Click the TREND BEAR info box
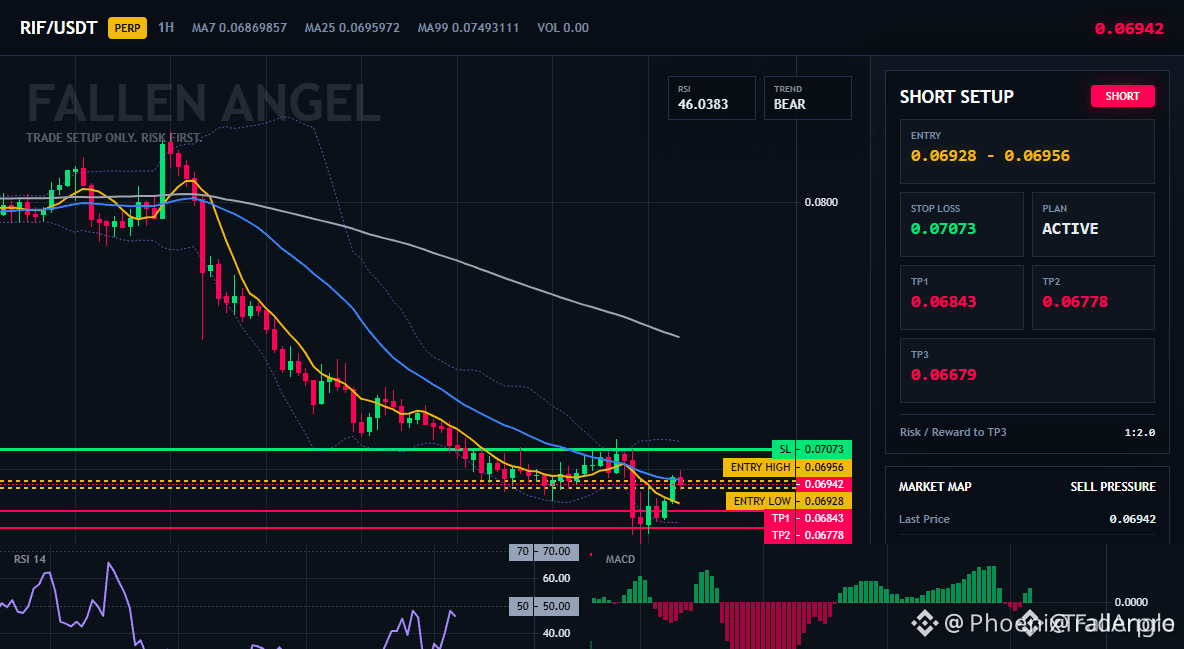 tap(807, 97)
